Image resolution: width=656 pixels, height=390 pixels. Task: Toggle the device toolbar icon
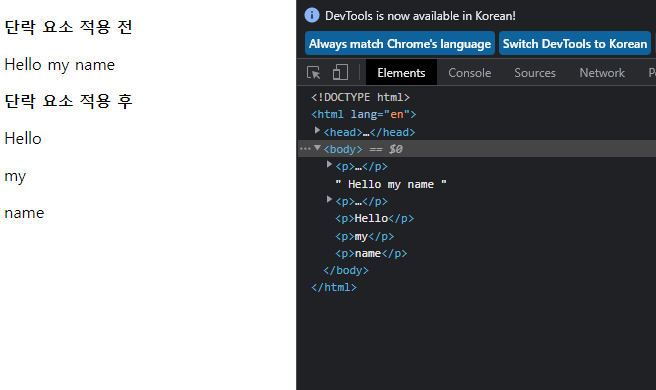pos(340,72)
